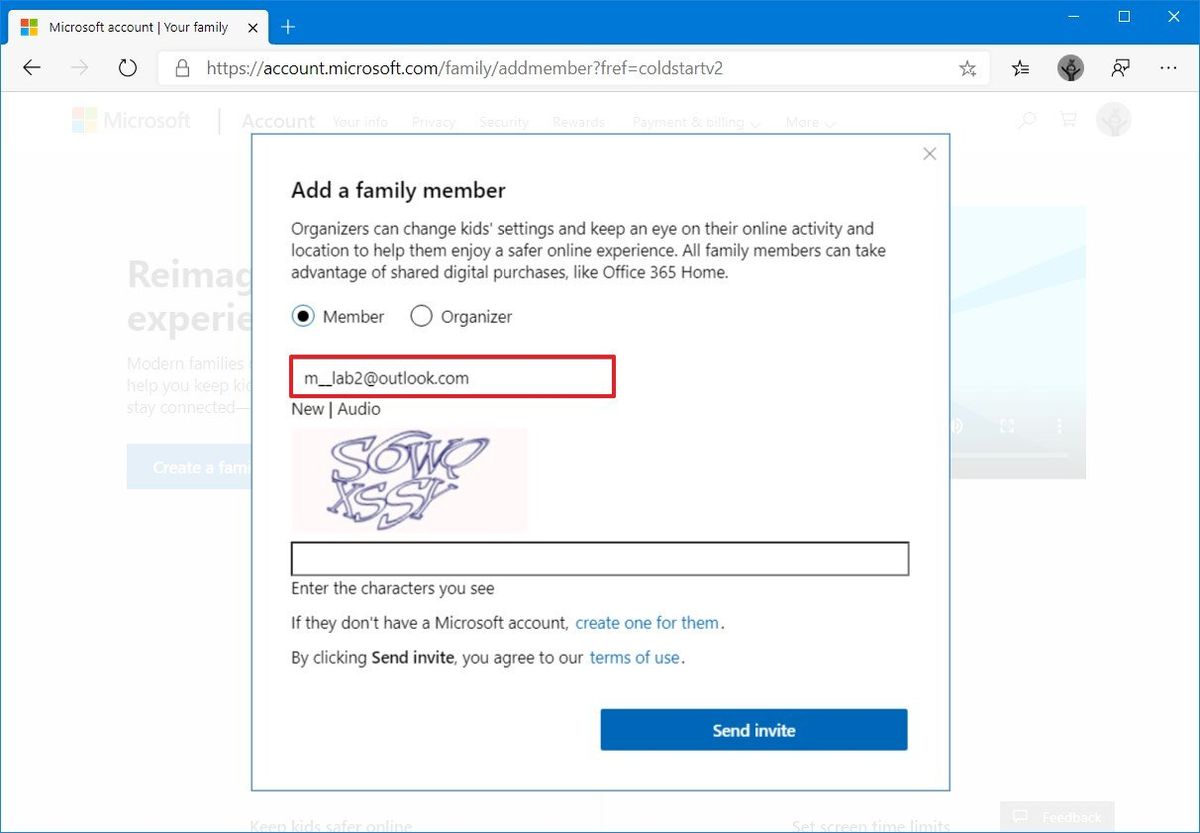
Task: Select the Member role option
Action: (302, 316)
